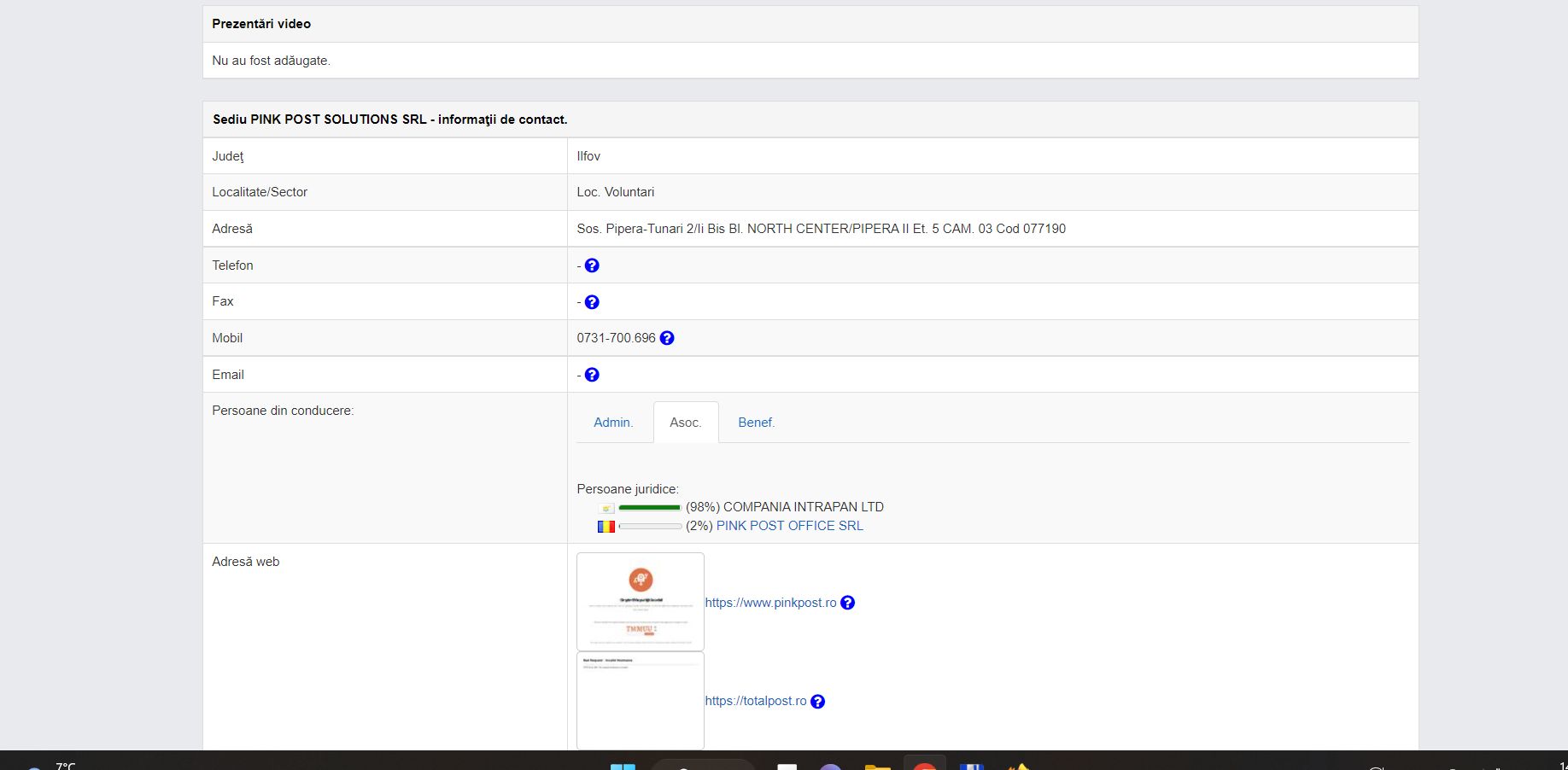
Task: Switch to the Admin. tab
Action: pyautogui.click(x=613, y=423)
